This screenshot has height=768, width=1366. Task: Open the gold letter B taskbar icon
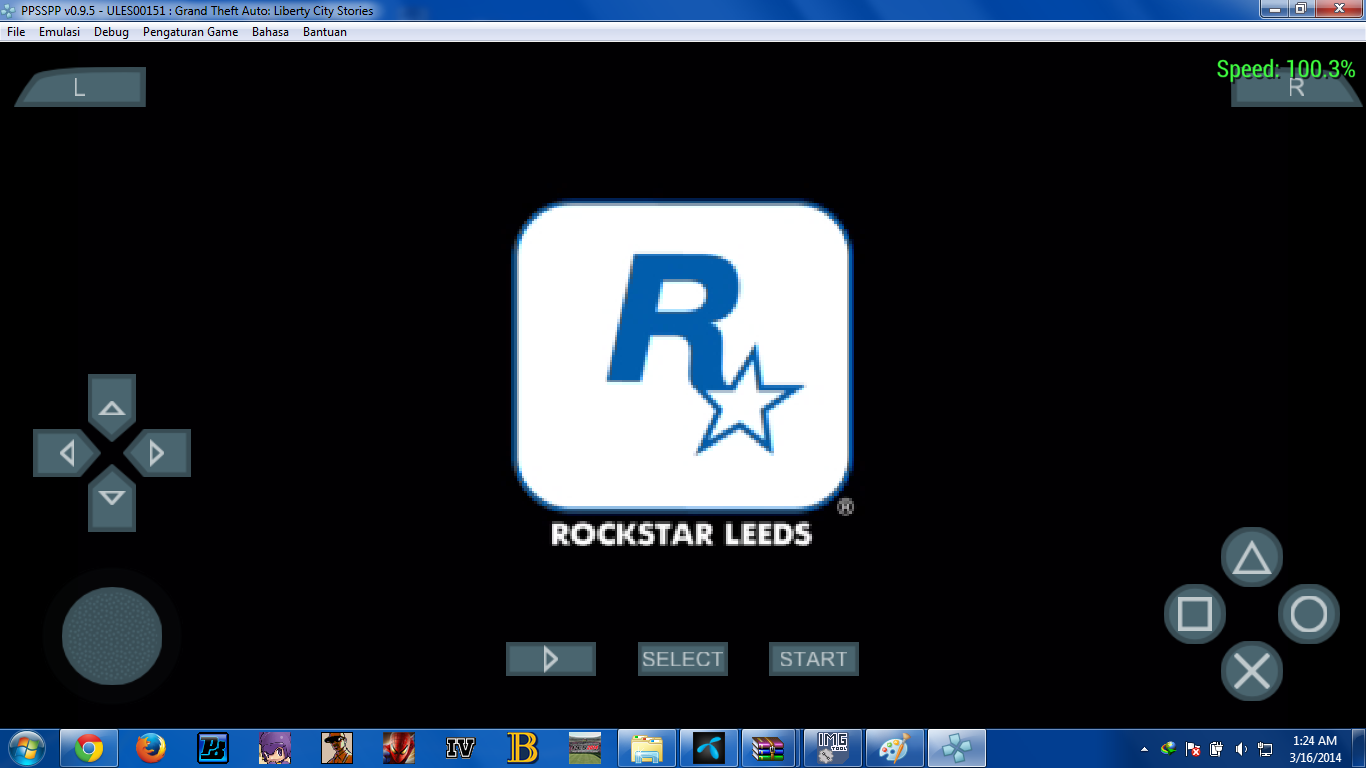click(522, 748)
